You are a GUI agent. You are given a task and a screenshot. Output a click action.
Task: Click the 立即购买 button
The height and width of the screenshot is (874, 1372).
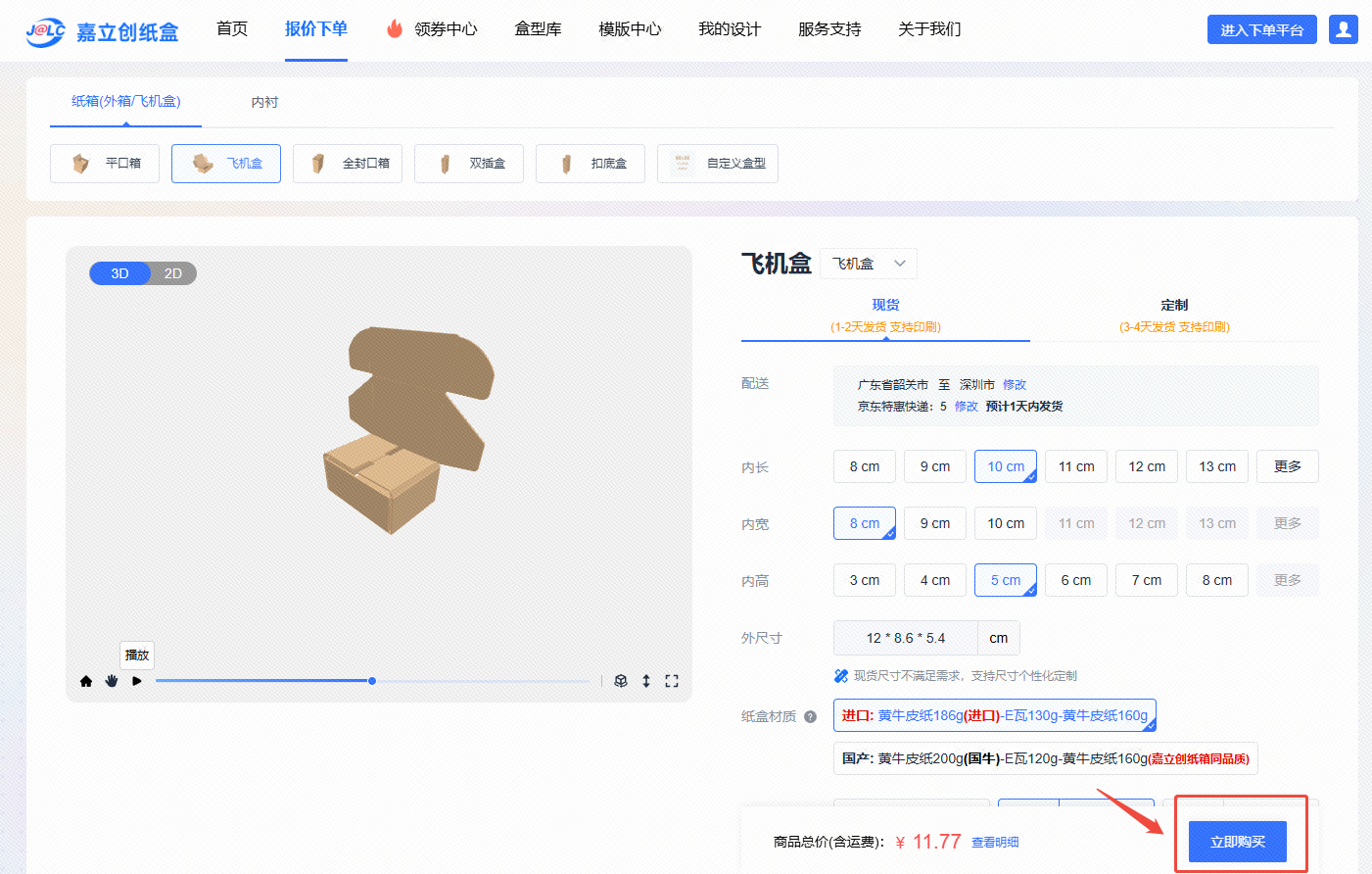point(1237,842)
